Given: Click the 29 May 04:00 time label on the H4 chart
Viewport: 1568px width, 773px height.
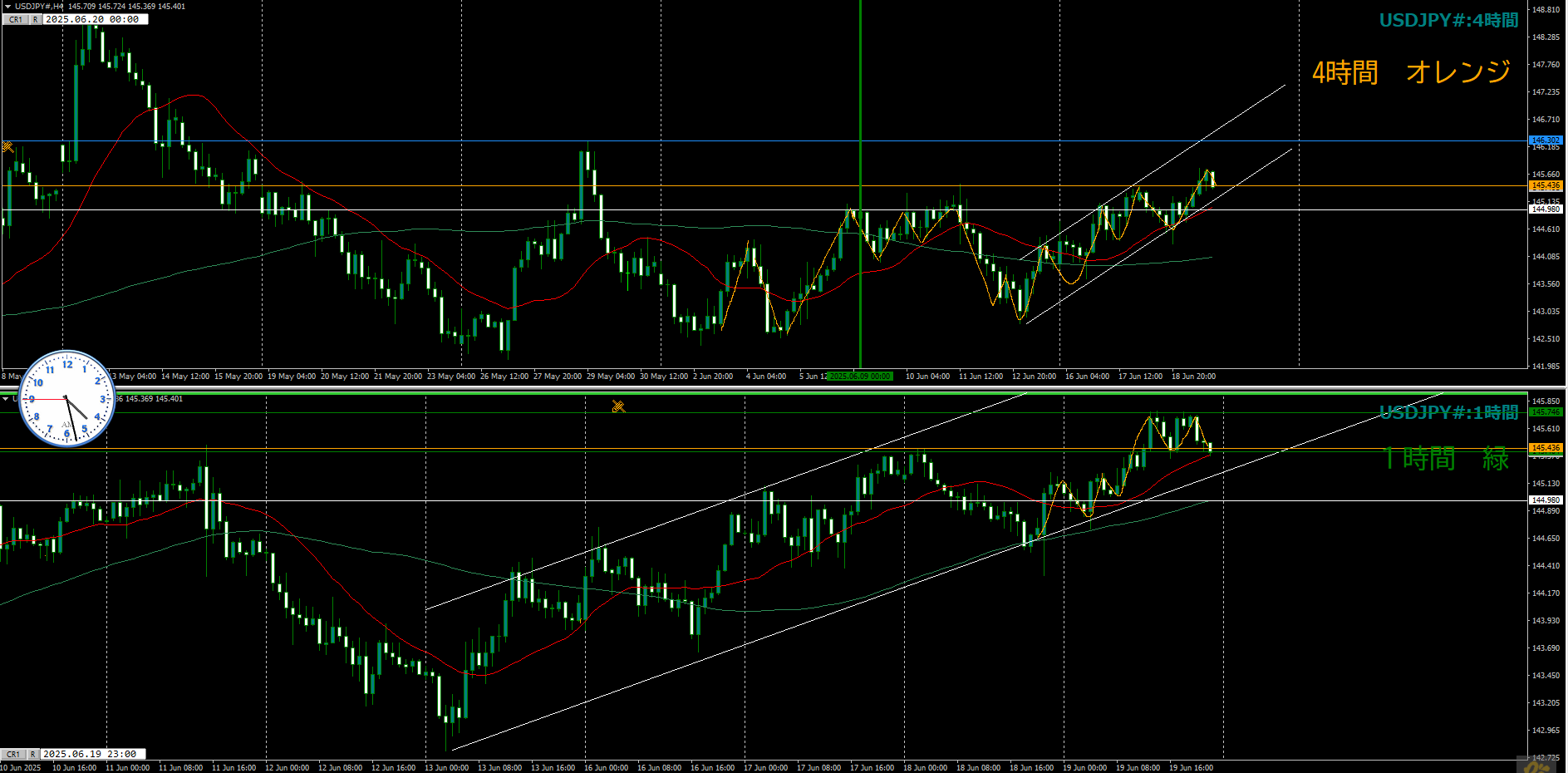Looking at the screenshot, I should [x=611, y=377].
